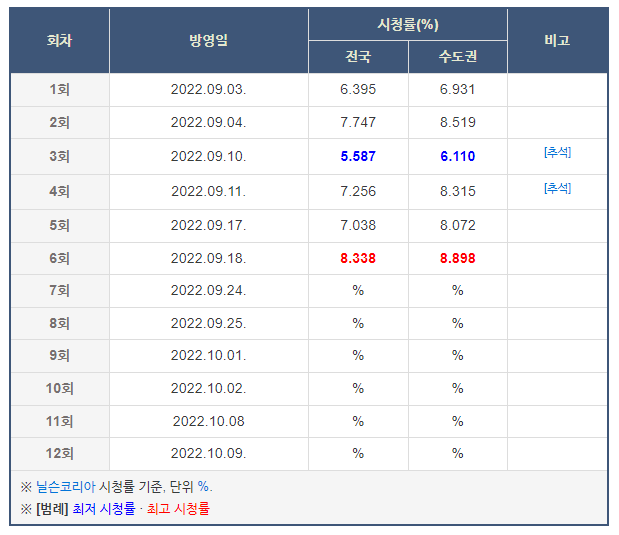Click the [범례] legend label
This screenshot has width=619, height=535.
pos(53,509)
